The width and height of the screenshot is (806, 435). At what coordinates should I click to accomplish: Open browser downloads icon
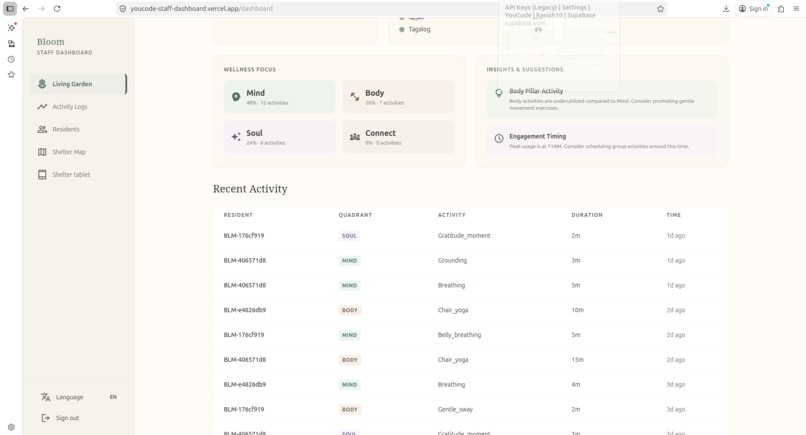[x=726, y=9]
